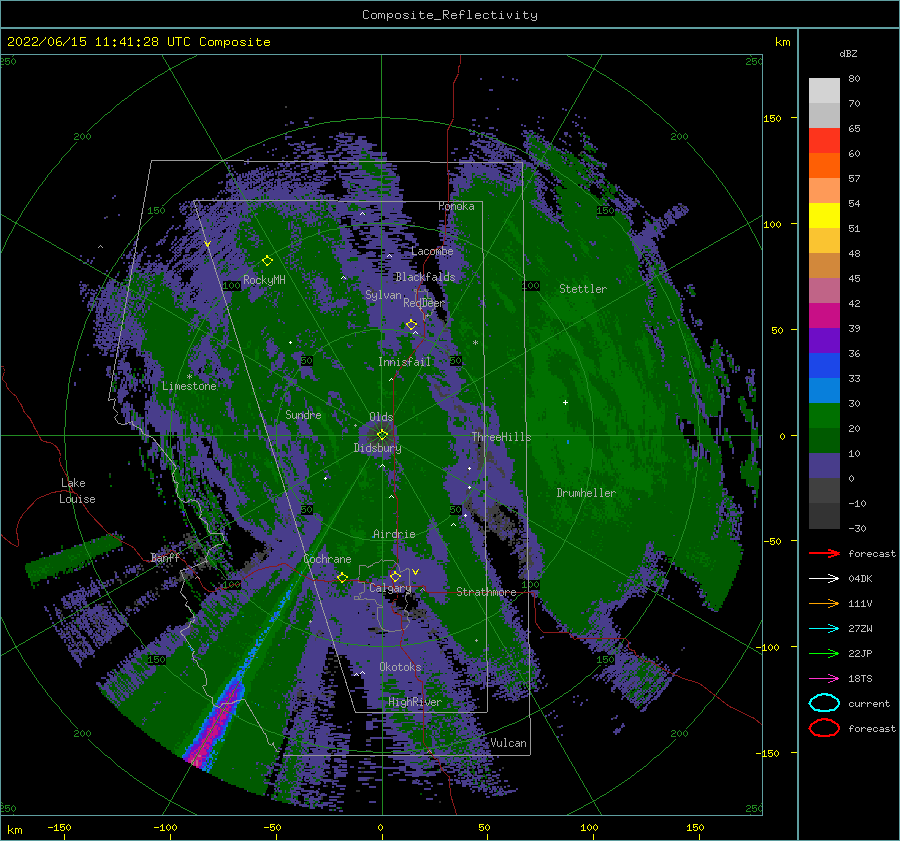This screenshot has height=841, width=900.
Task: Click the Banff town label
Action: click(165, 558)
